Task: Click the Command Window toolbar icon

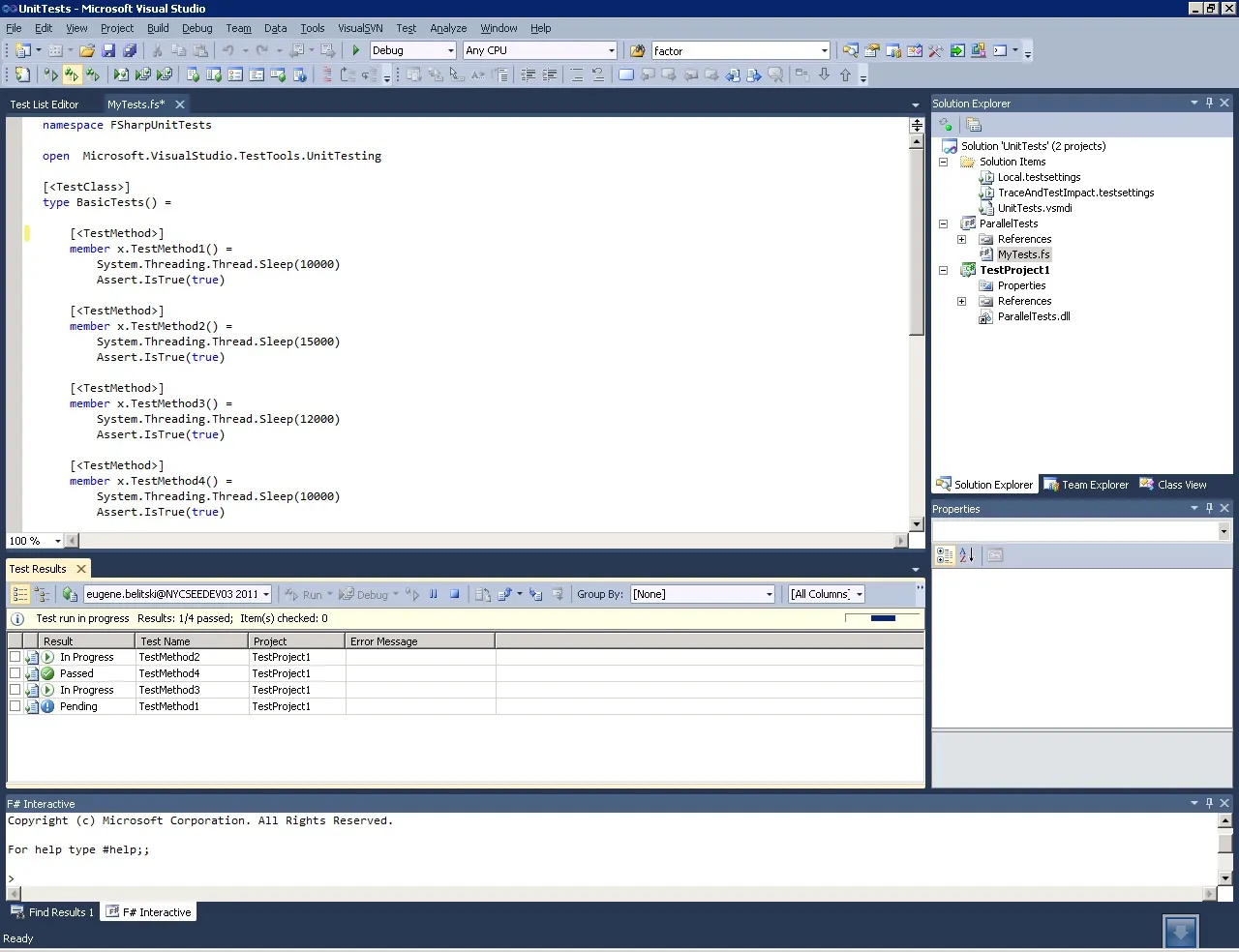Action: [x=1000, y=50]
